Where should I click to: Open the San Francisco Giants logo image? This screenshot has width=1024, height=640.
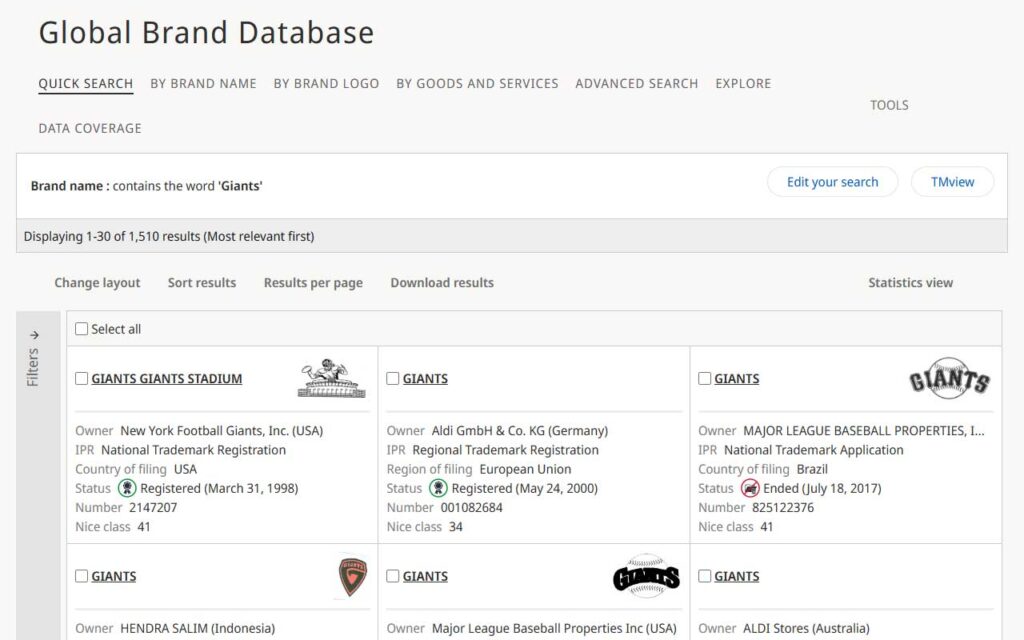pyautogui.click(x=949, y=379)
